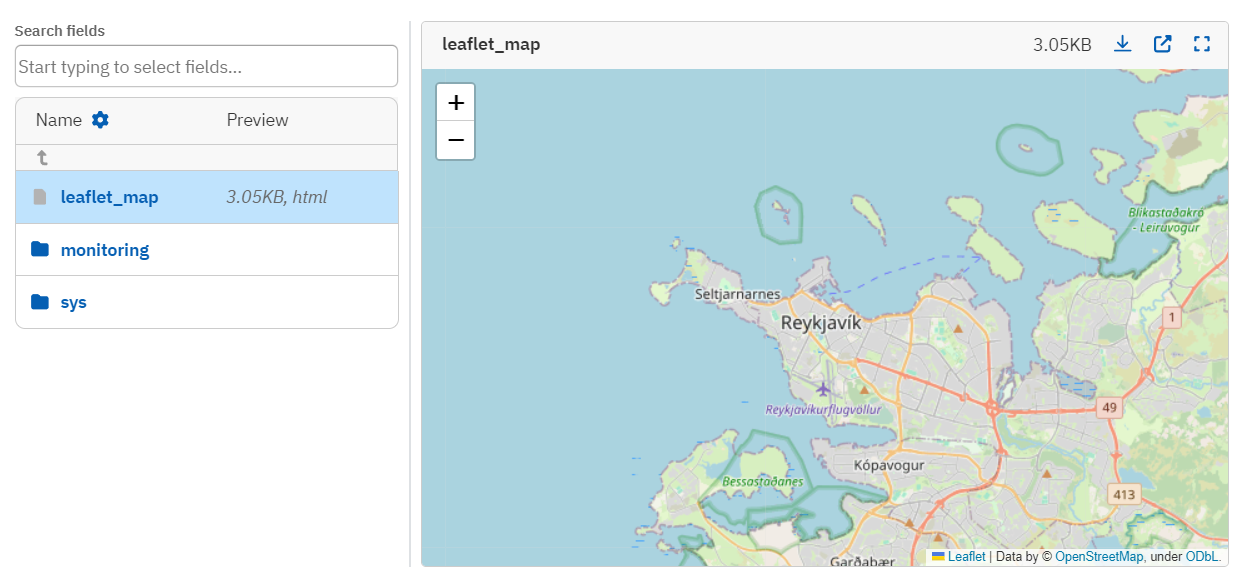Click the Preview column header
This screenshot has height=583, width=1244.
257,119
